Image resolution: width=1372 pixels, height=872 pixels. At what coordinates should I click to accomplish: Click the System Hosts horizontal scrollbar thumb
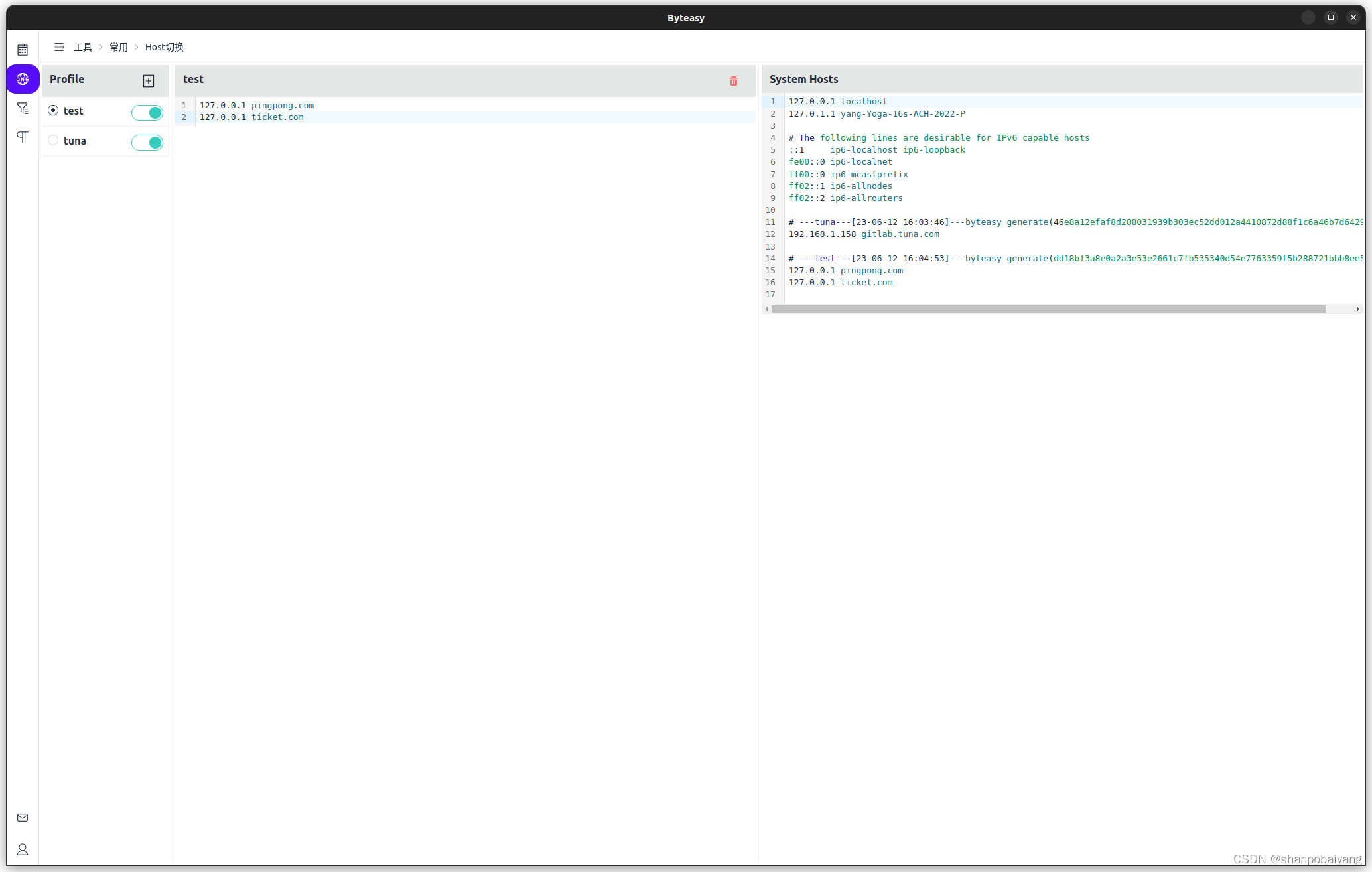1048,309
